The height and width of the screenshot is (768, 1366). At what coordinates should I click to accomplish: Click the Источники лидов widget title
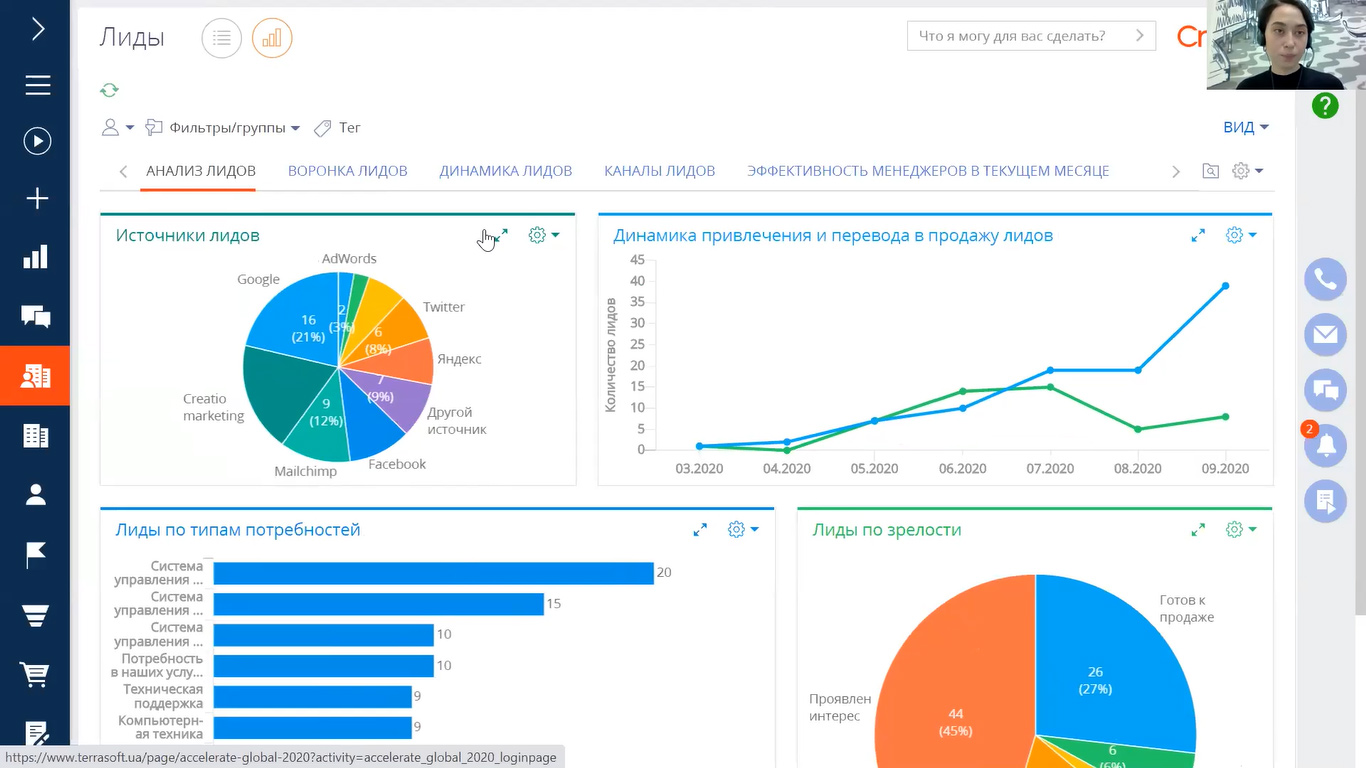tap(188, 236)
